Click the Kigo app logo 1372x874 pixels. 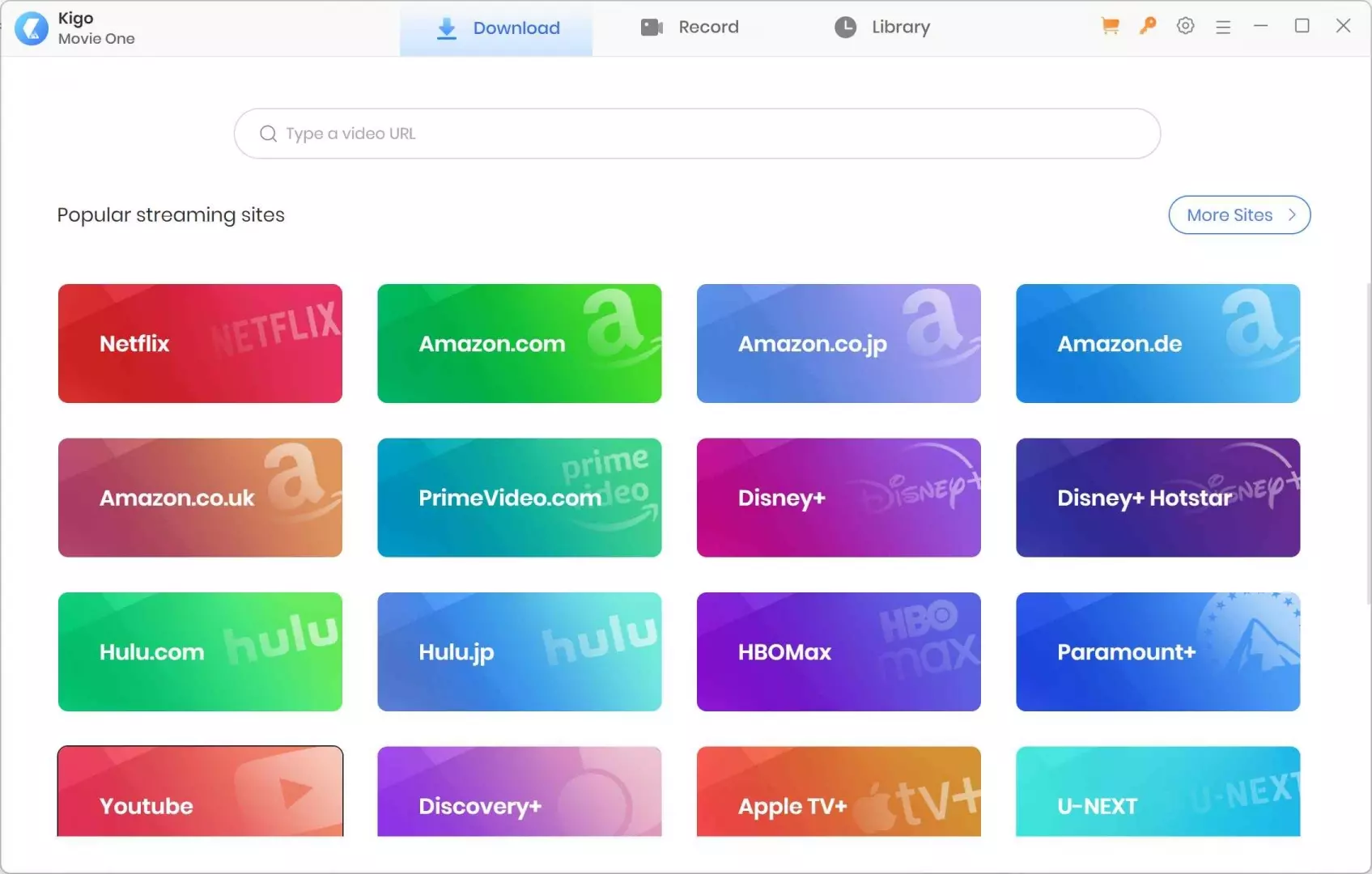(x=32, y=28)
